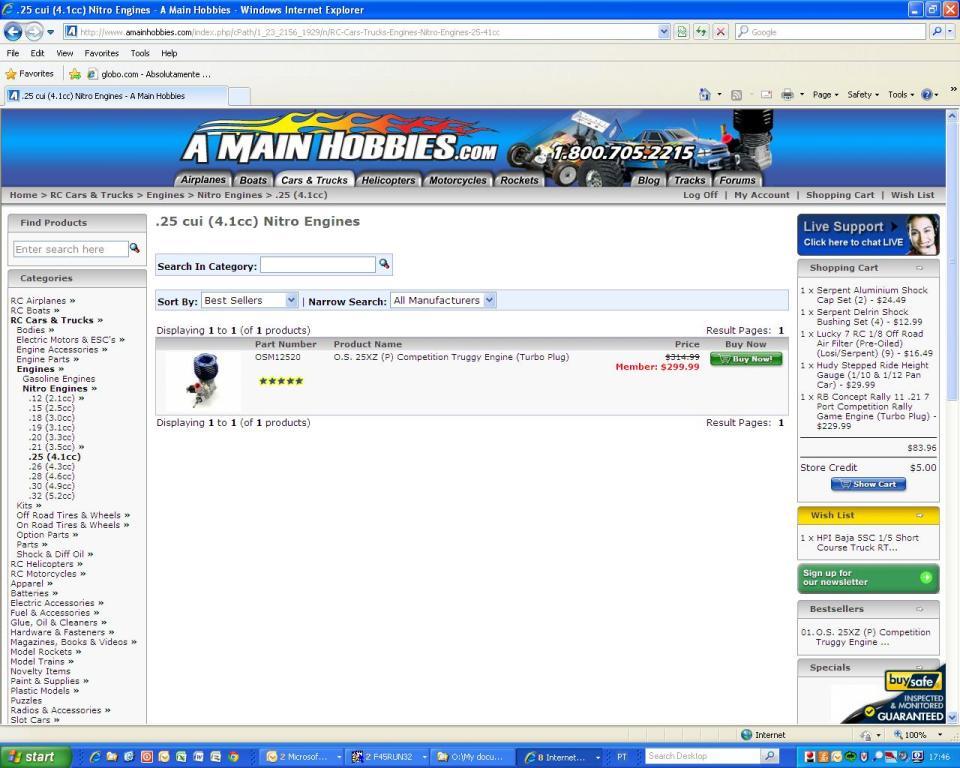Click the Search In Category text field
Screen dimensions: 960x768
pyautogui.click(x=318, y=265)
